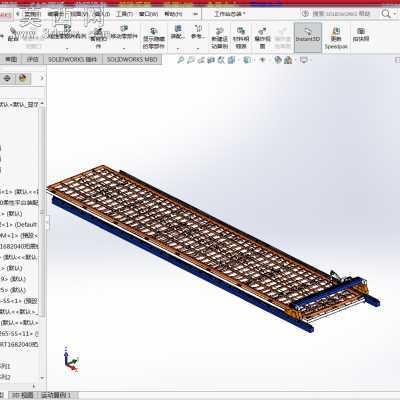Image resolution: width=400 pixels, height=400 pixels.
Task: Open the View (视图) menu
Action: click(79, 14)
